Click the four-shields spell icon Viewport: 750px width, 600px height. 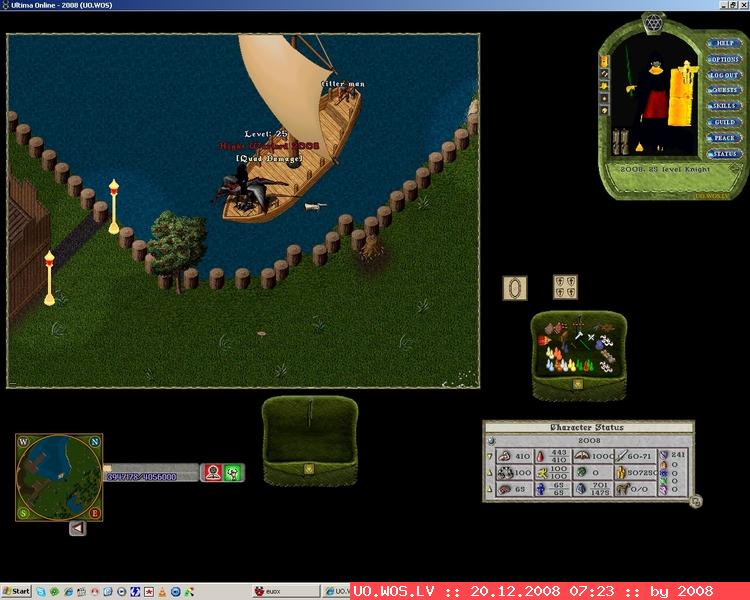(x=565, y=287)
